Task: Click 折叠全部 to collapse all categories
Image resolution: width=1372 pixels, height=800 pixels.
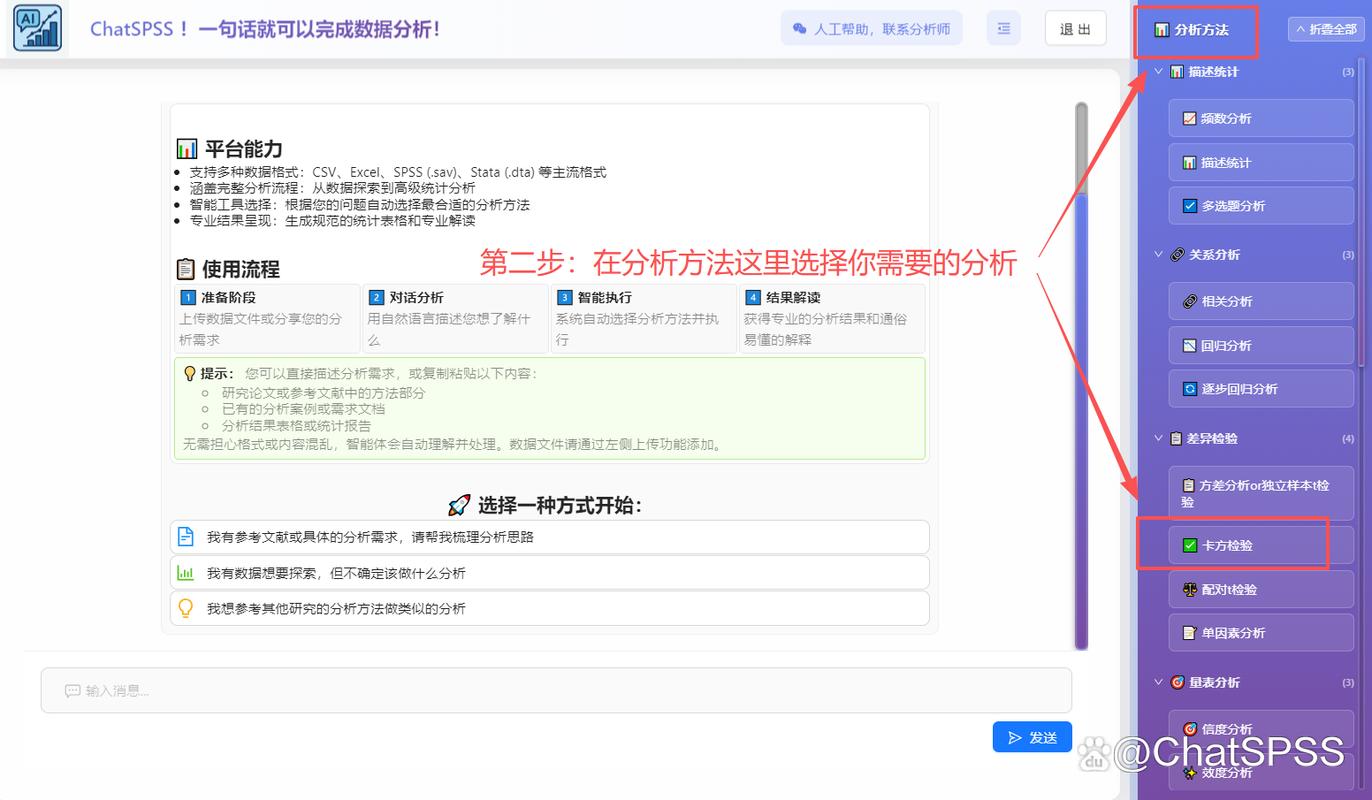Action: pyautogui.click(x=1327, y=28)
